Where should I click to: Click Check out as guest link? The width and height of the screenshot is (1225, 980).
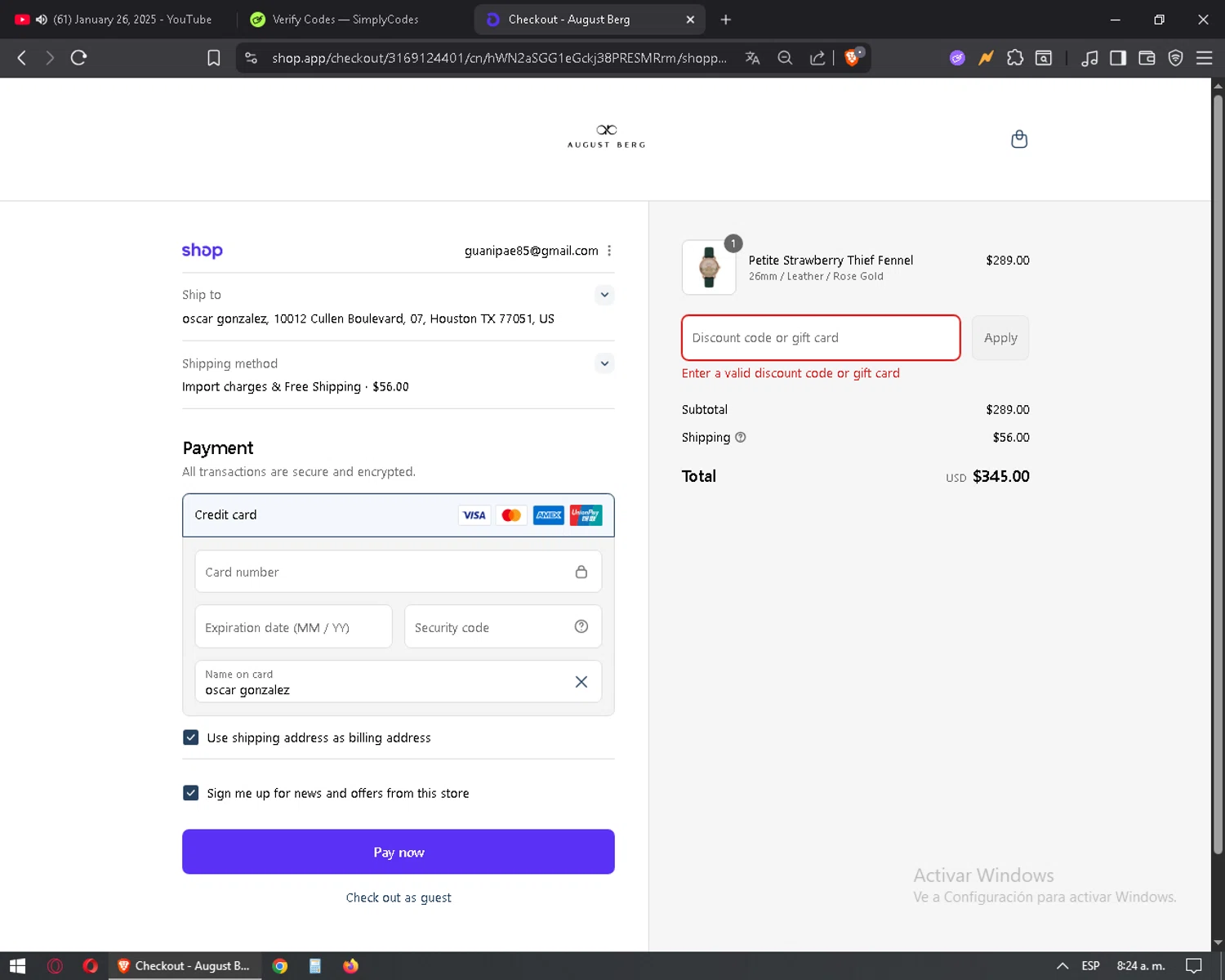399,898
